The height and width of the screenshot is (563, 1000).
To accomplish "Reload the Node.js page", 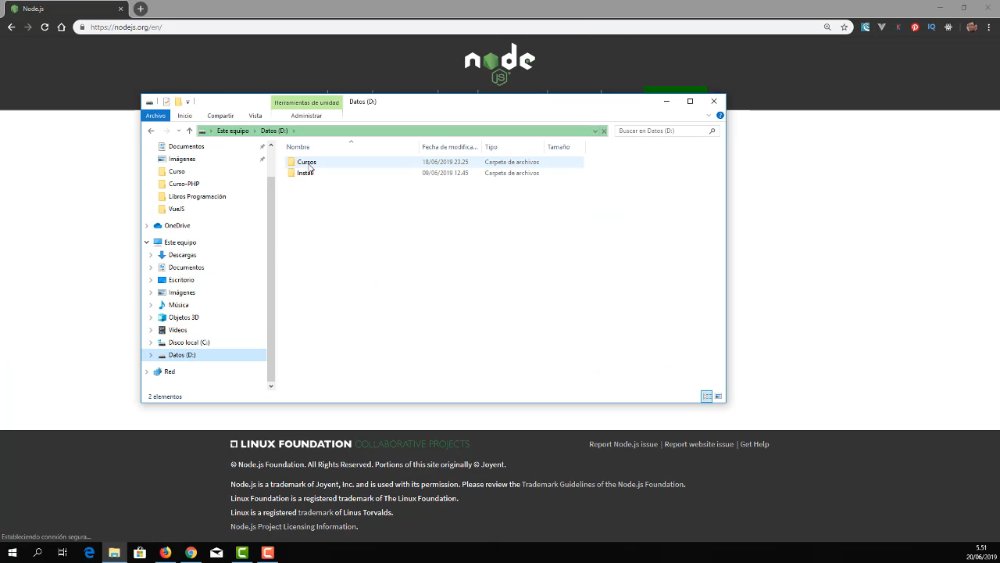I will [x=45, y=27].
